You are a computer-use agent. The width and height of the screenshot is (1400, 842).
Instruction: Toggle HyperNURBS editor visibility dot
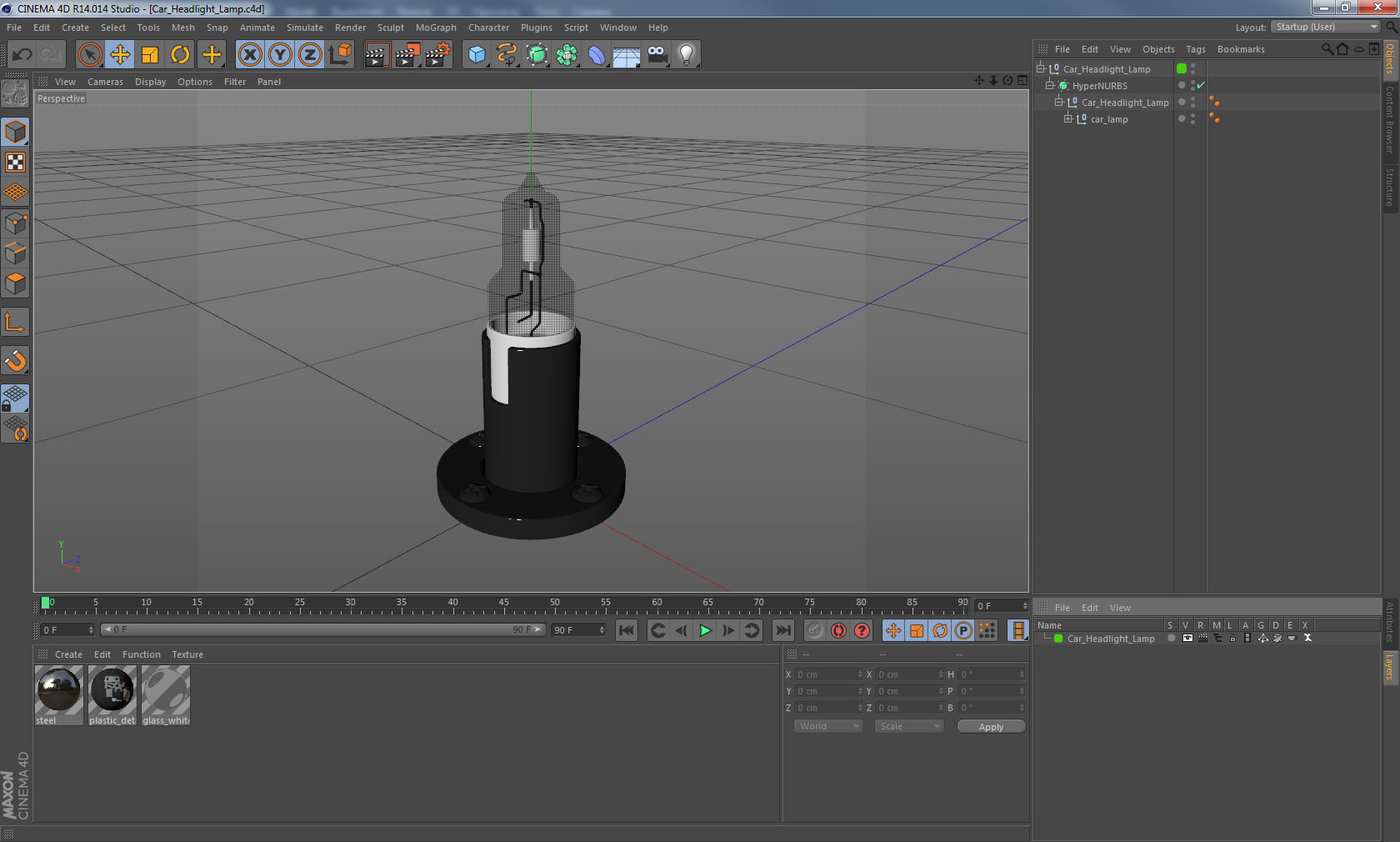tap(1193, 83)
